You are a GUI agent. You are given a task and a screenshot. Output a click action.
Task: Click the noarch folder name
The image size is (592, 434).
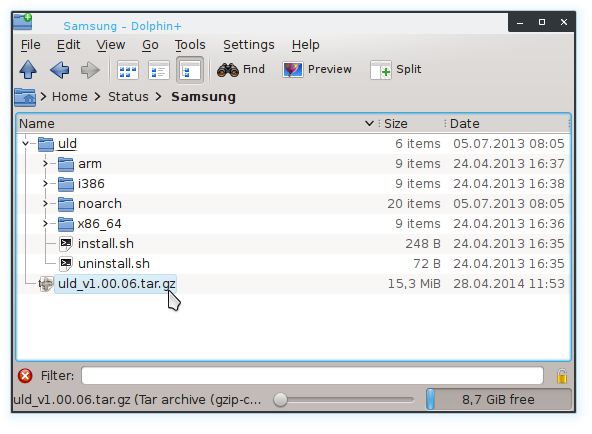[100, 204]
